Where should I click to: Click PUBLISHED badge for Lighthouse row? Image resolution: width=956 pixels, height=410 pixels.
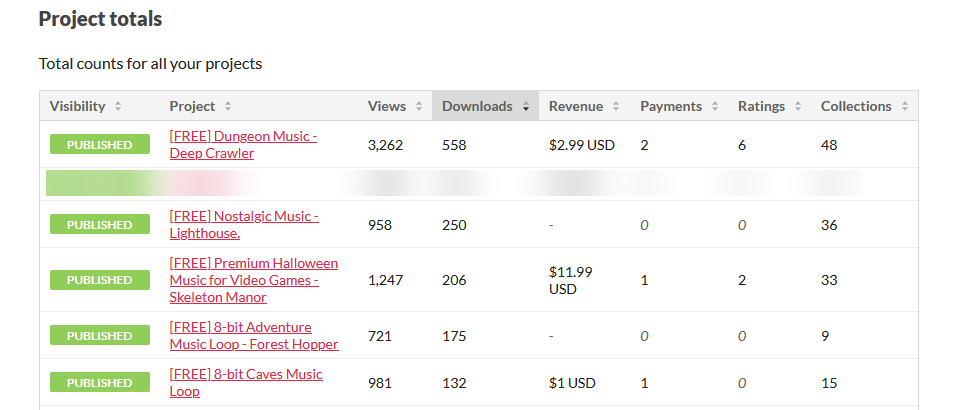99,225
